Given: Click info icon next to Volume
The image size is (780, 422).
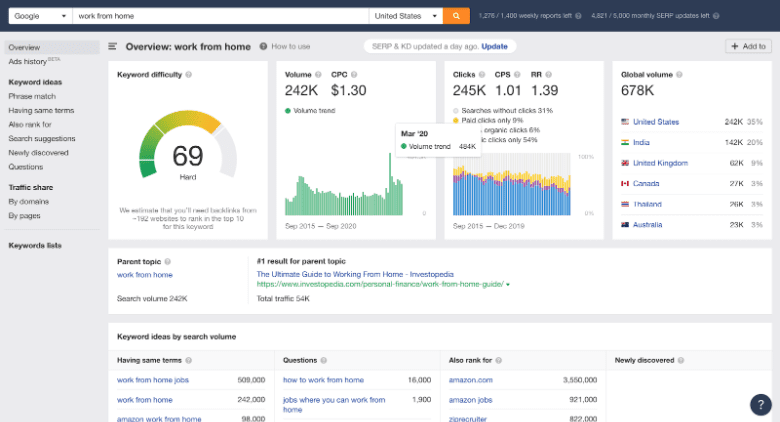Looking at the screenshot, I should [318, 75].
